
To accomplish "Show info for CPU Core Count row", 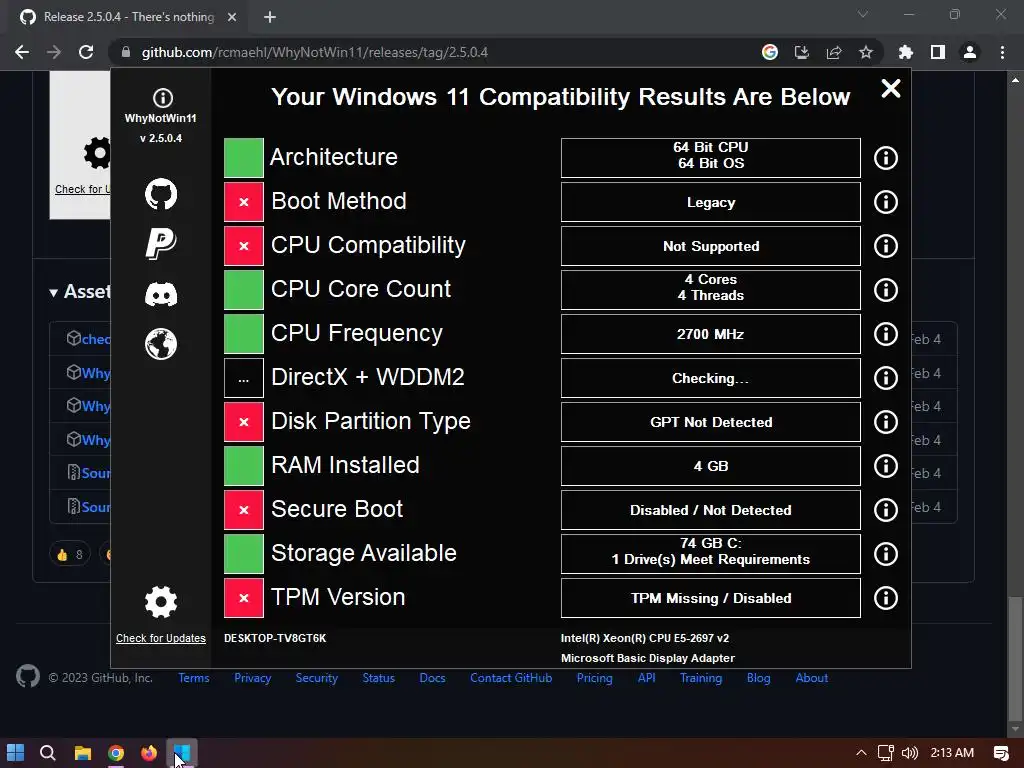I will click(886, 289).
